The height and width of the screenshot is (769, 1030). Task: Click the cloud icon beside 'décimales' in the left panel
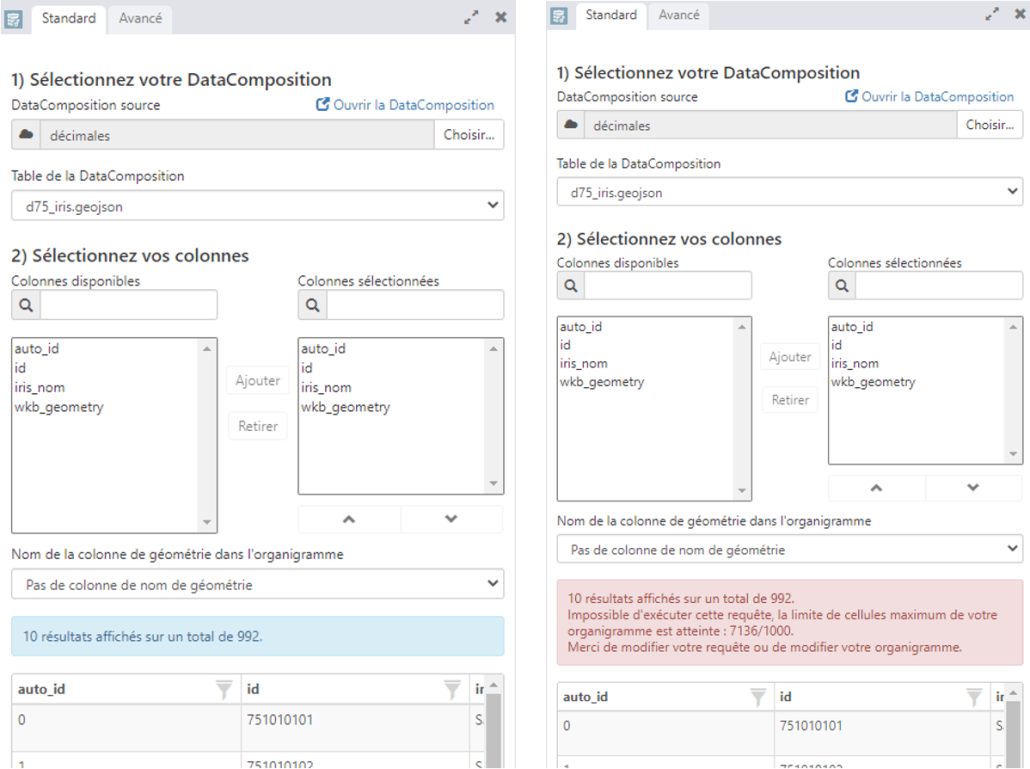27,135
